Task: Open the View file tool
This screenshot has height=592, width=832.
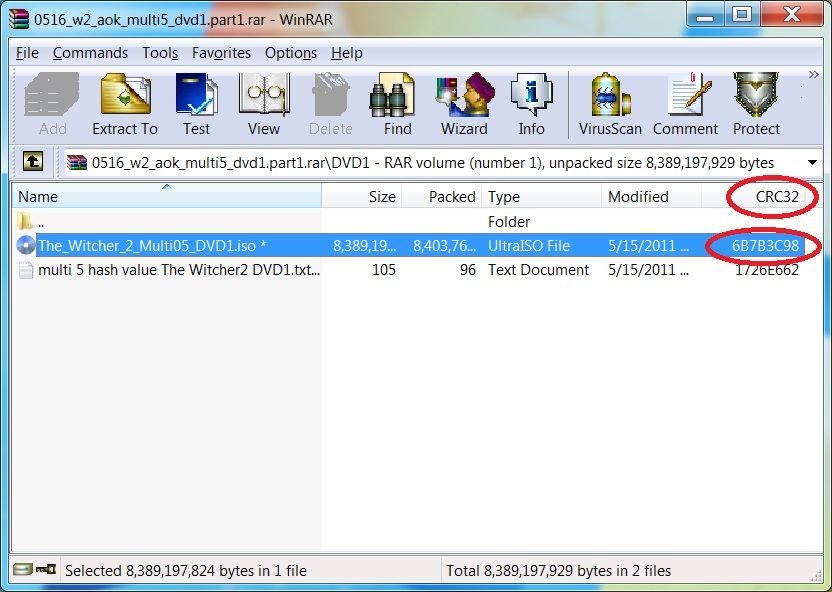Action: [264, 105]
